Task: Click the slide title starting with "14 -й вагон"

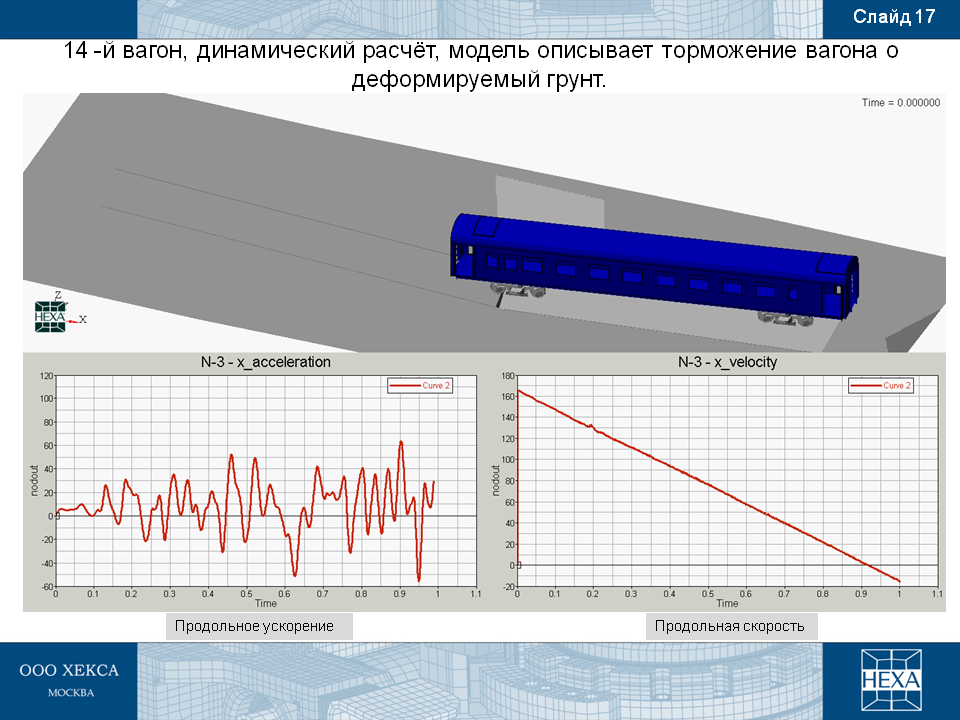Action: 480,64
